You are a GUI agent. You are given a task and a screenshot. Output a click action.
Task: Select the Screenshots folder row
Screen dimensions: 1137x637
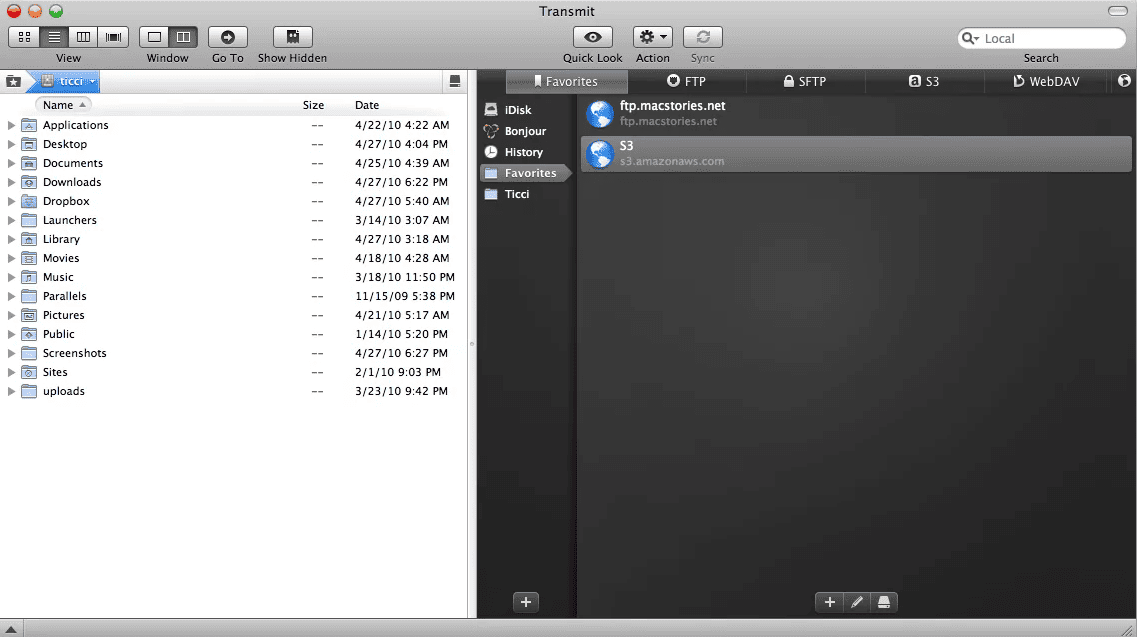[233, 353]
